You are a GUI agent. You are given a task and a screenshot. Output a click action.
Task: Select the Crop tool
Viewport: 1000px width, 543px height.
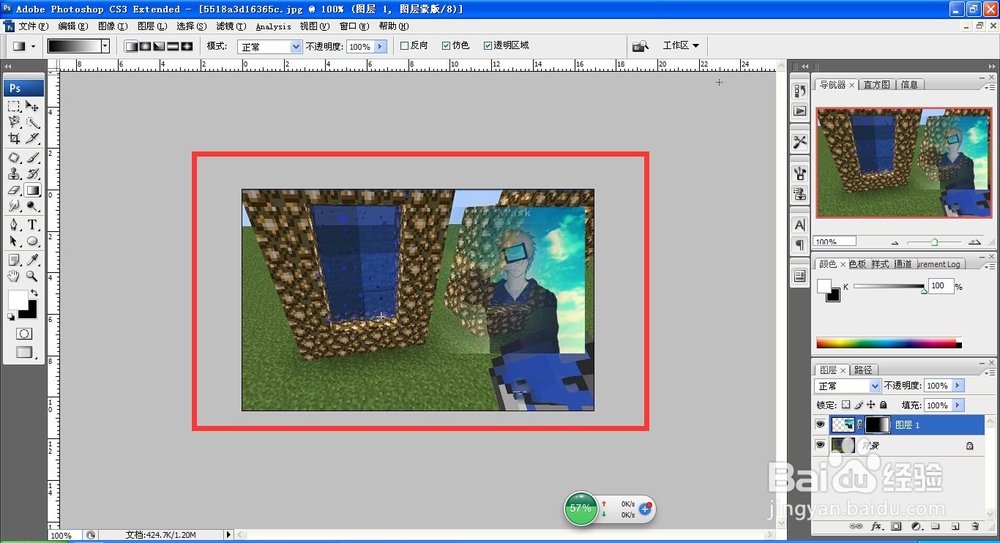coord(14,138)
